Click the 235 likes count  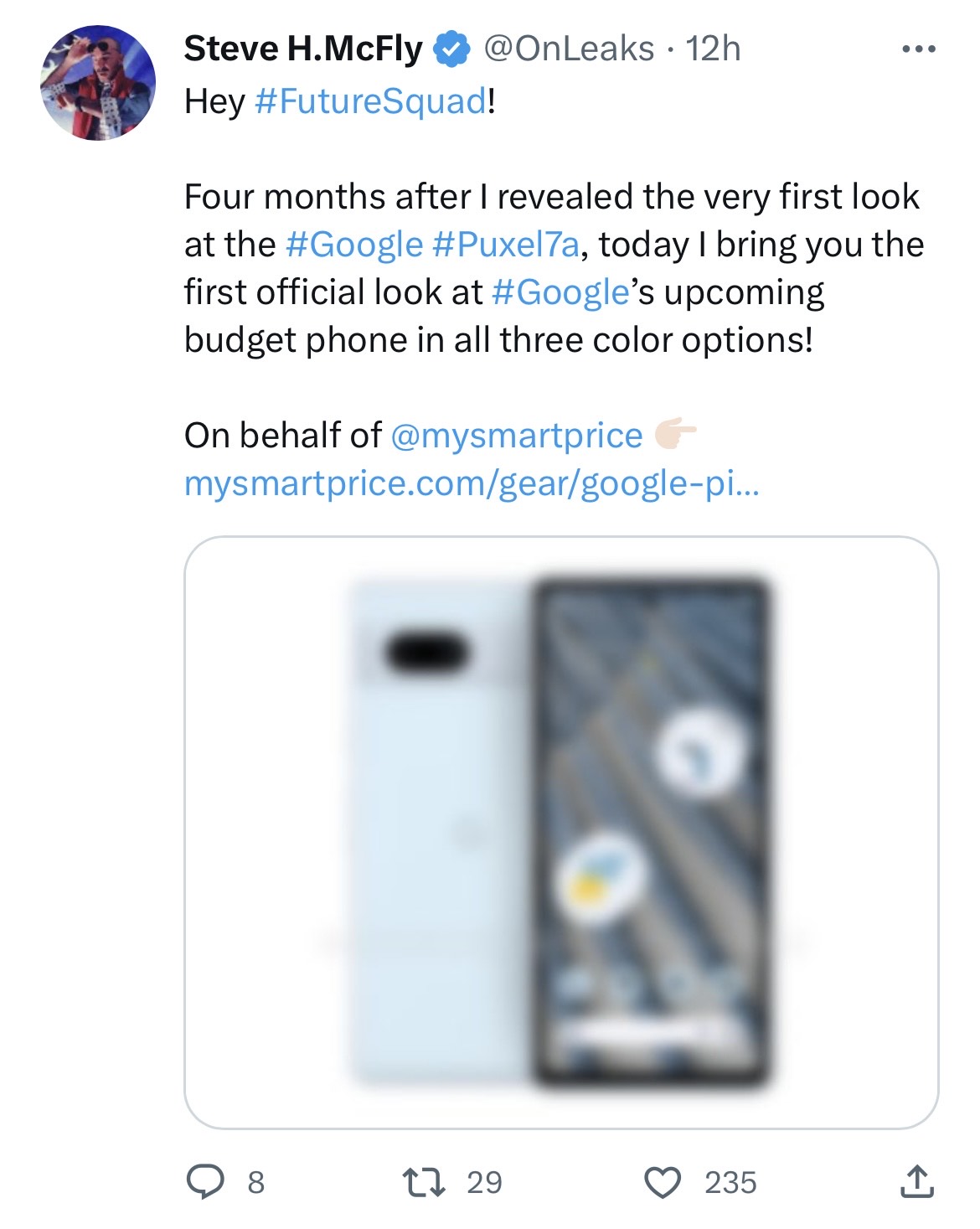[x=730, y=1182]
